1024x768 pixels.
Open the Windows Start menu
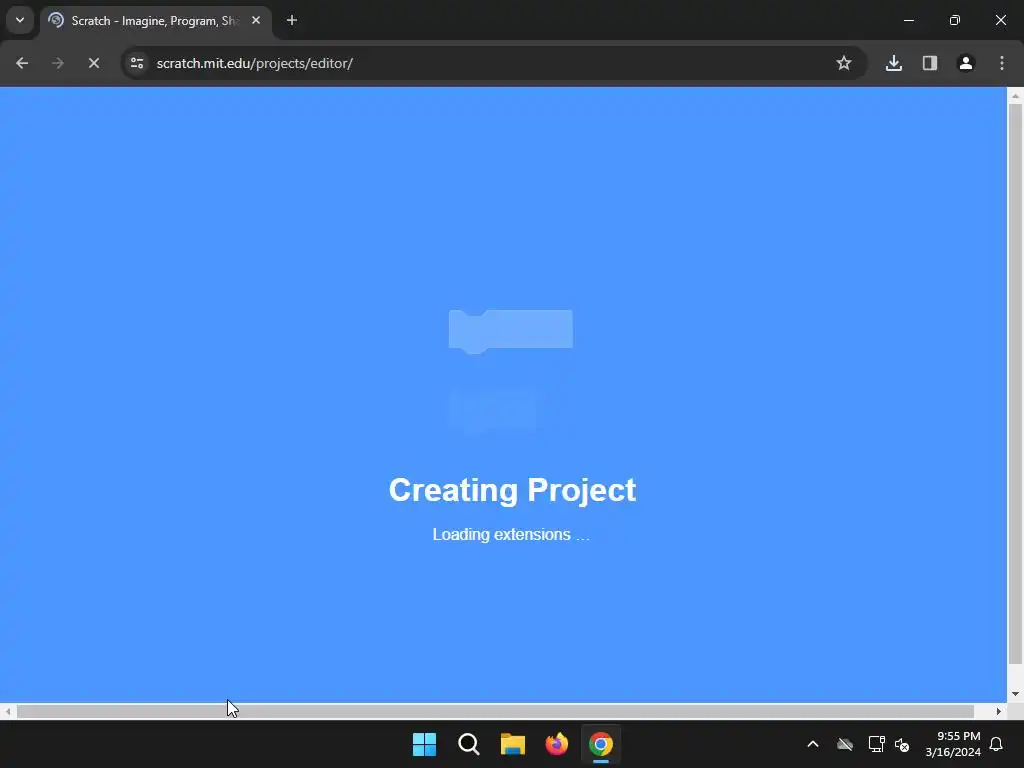pyautogui.click(x=424, y=744)
